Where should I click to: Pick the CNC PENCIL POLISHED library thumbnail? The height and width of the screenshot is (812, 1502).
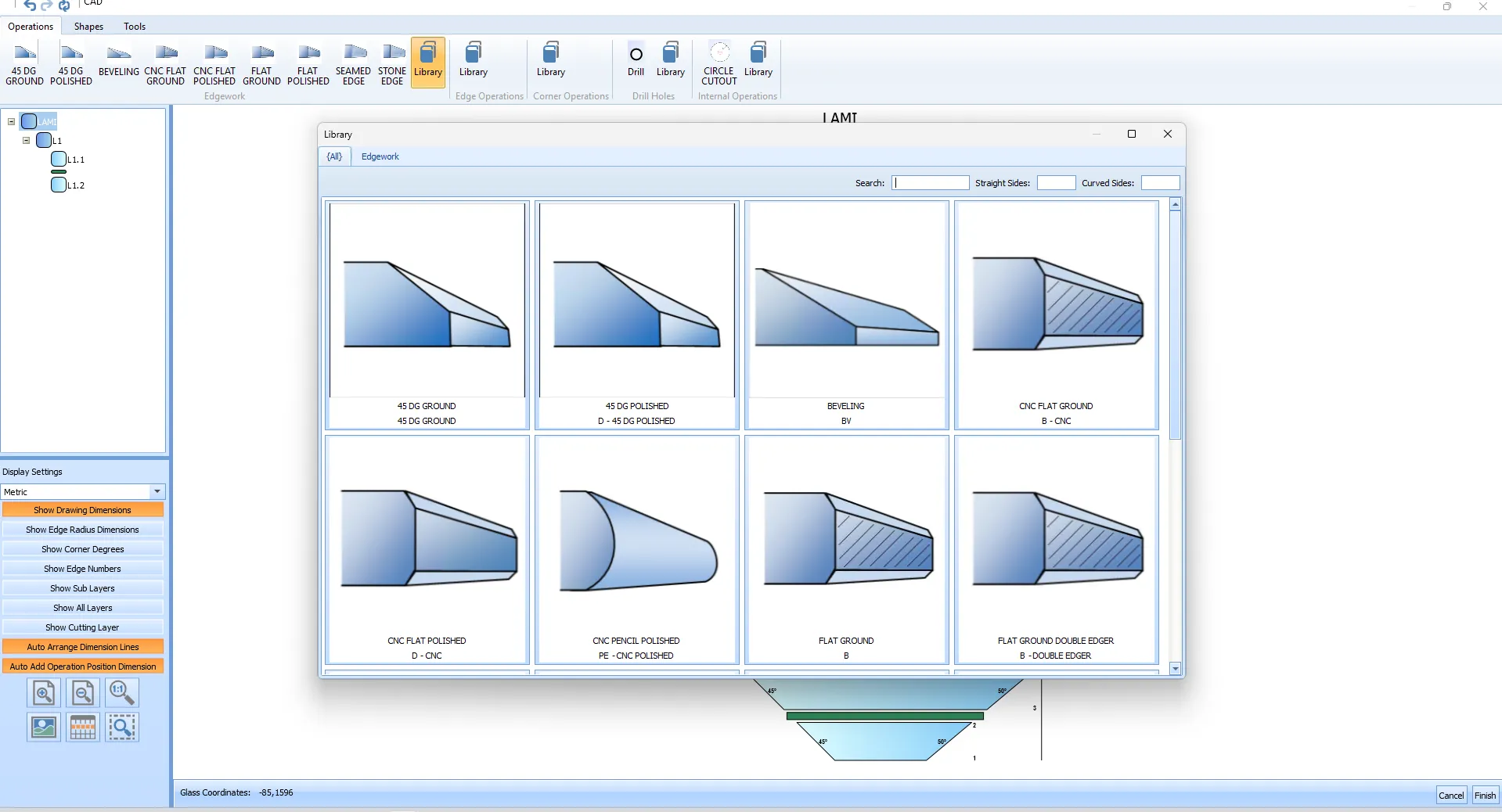point(637,550)
